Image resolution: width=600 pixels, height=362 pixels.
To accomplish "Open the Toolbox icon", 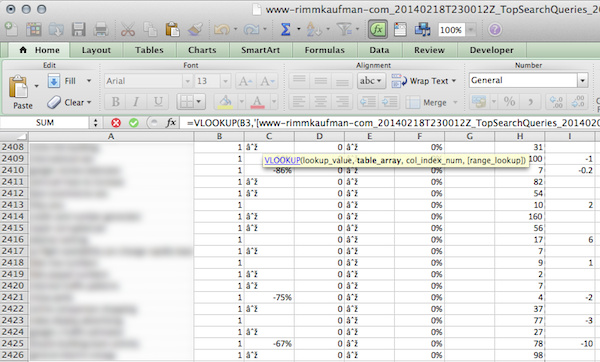I will (x=400, y=29).
